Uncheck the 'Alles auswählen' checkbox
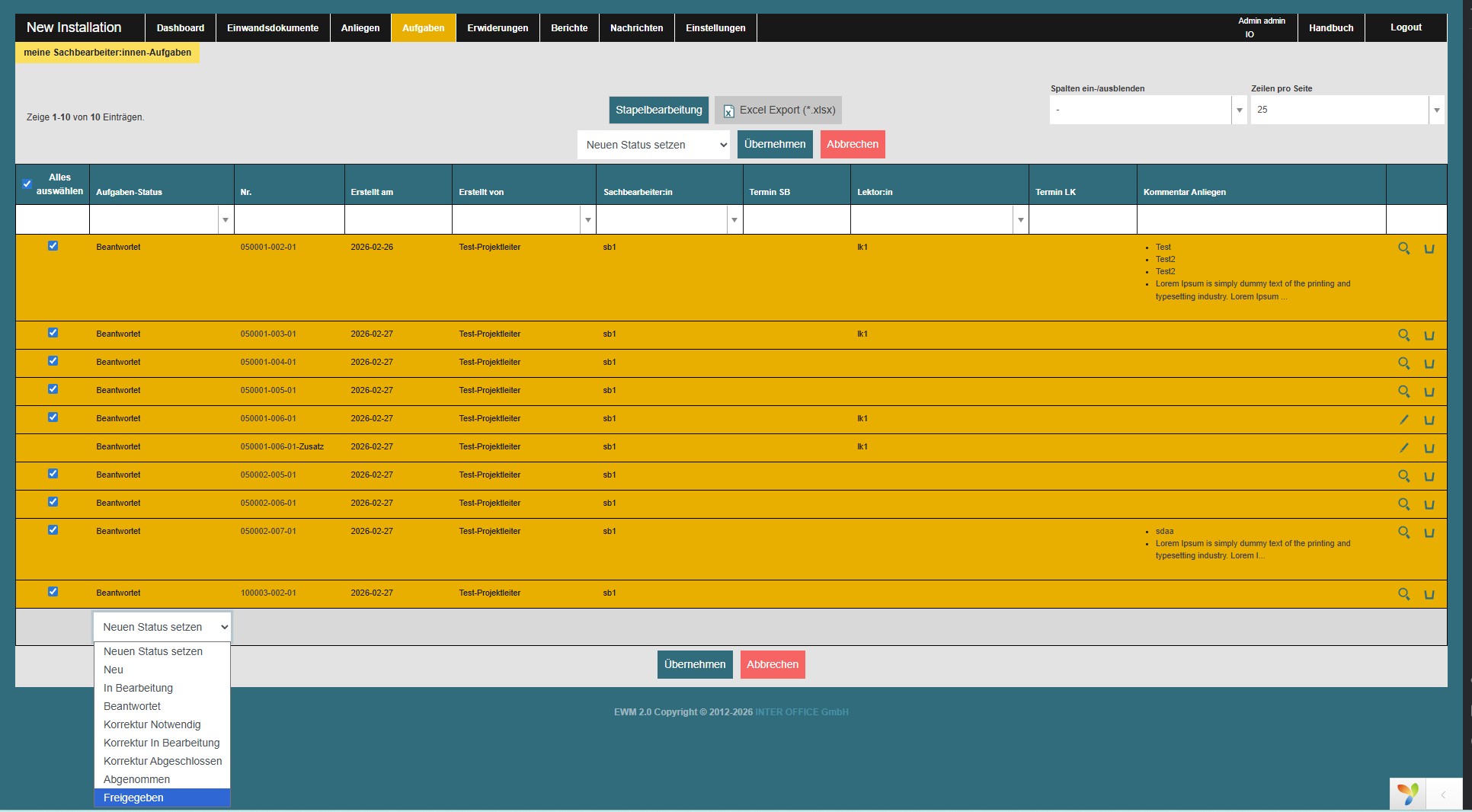The height and width of the screenshot is (812, 1472). 27,184
